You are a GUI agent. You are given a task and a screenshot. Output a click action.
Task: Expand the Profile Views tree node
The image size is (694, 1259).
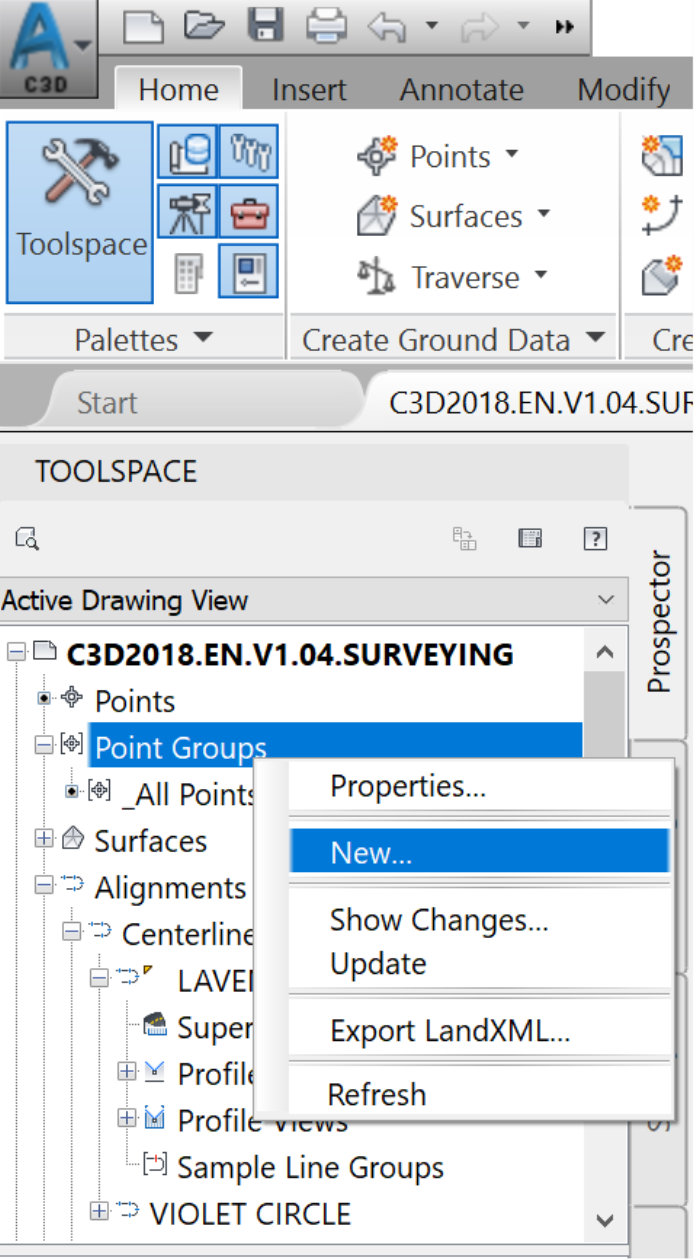(126, 1119)
